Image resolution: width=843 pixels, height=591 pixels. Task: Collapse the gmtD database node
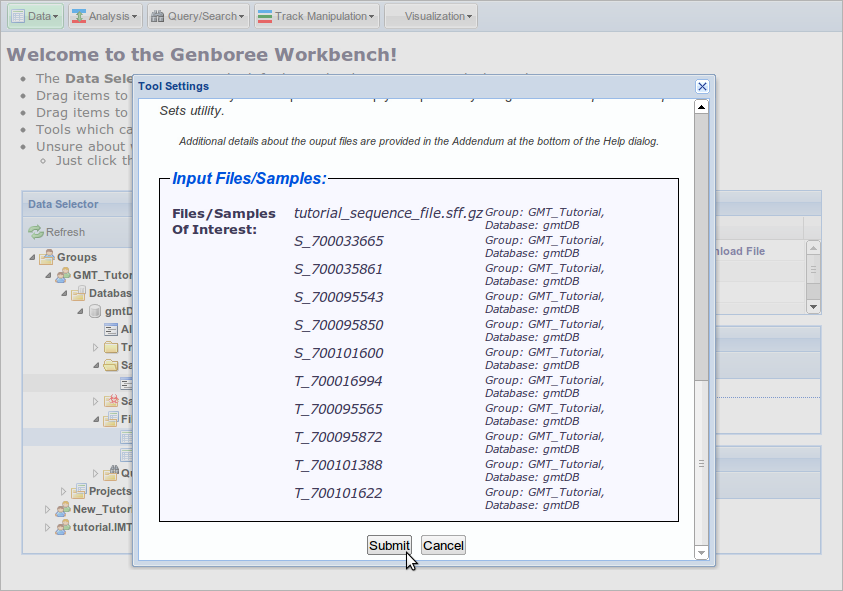coord(80,311)
